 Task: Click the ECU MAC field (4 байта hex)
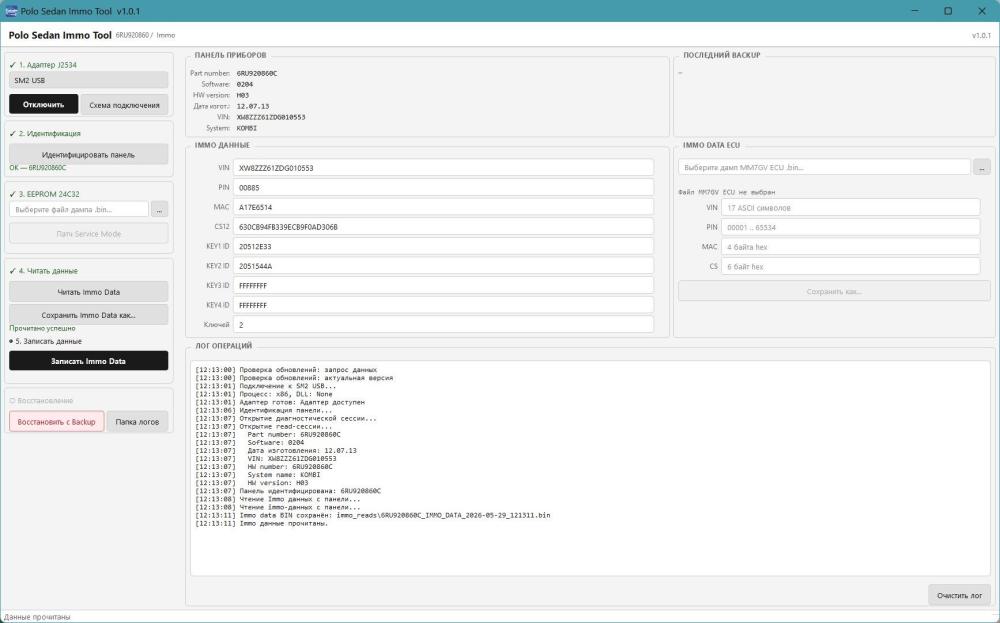click(850, 247)
